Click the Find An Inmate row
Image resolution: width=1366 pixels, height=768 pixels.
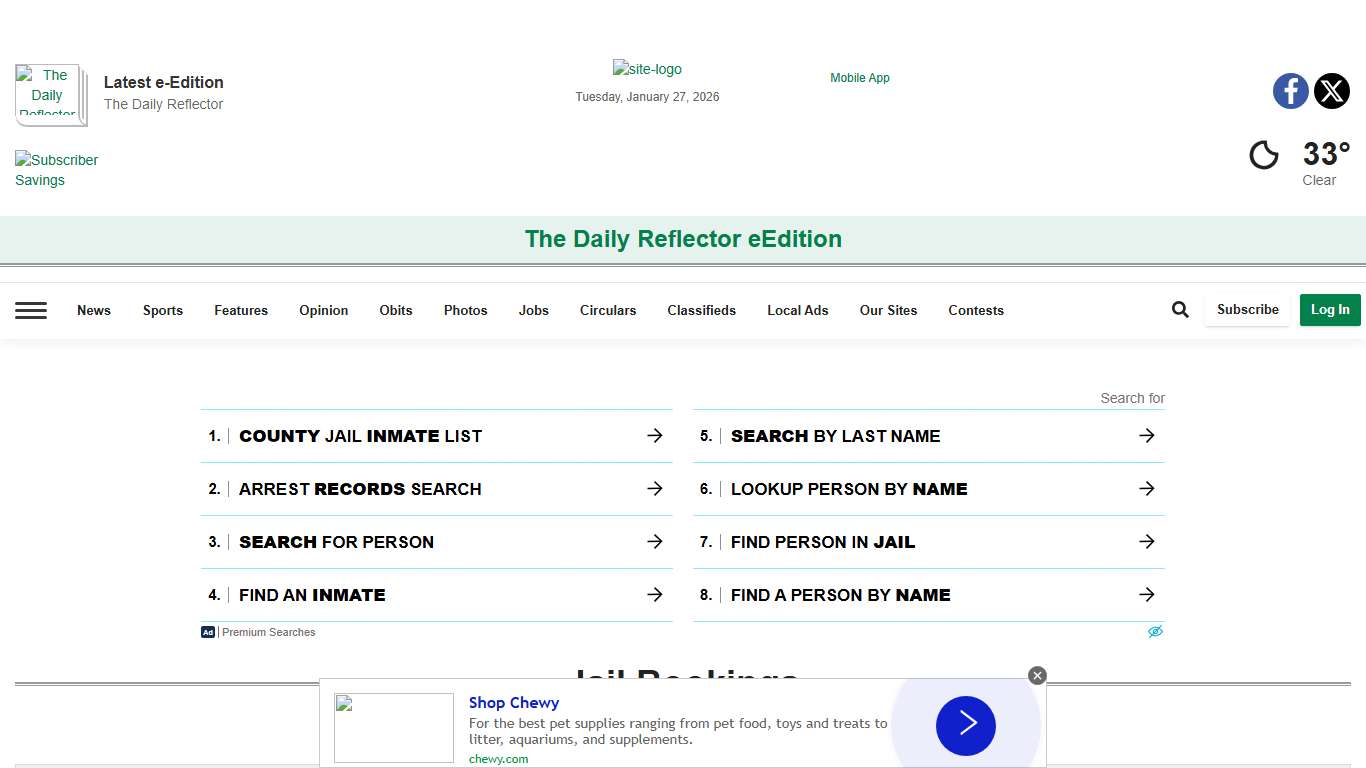point(312,595)
